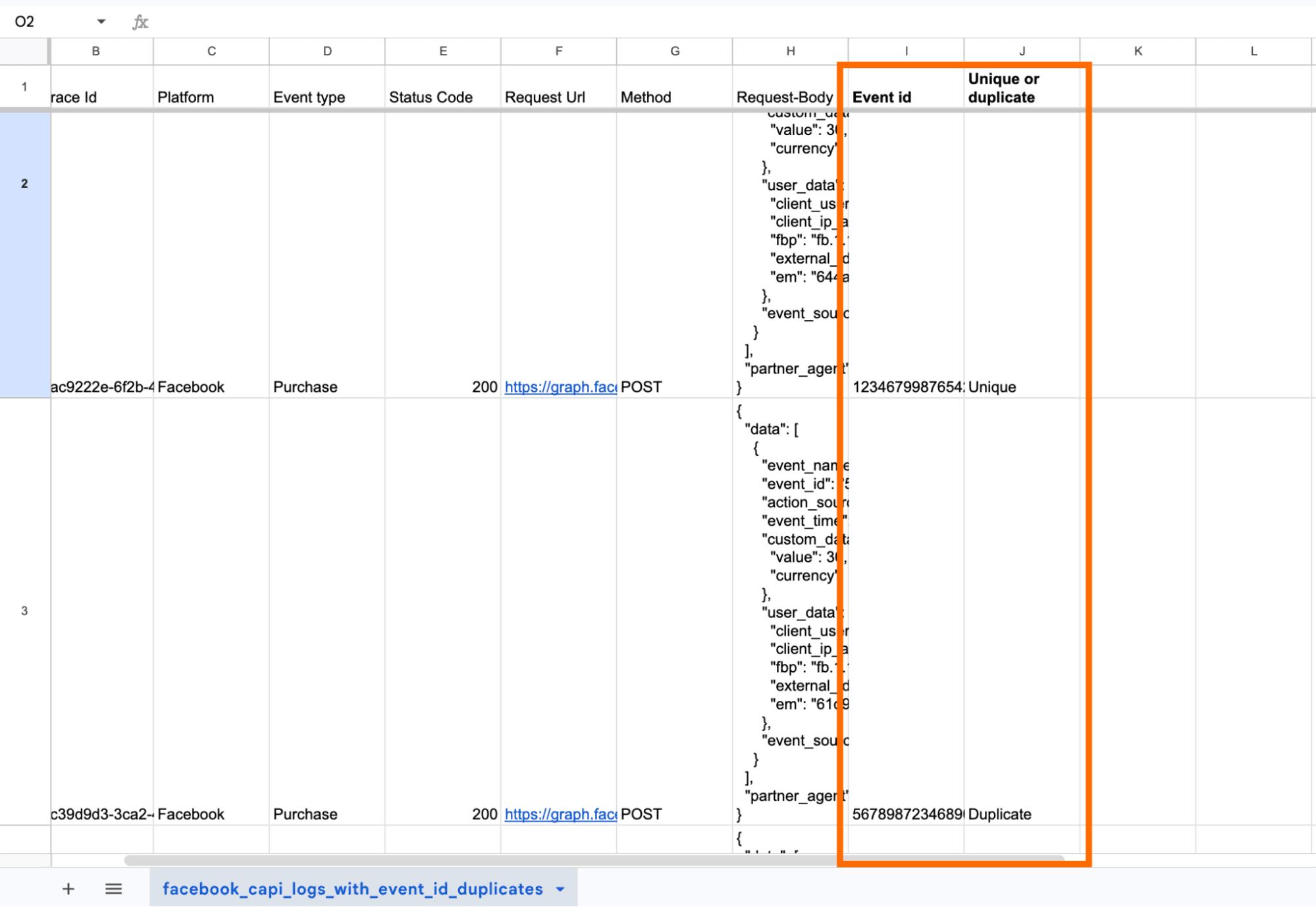This screenshot has width=1316, height=907.
Task: Click the horizontal scrollbar
Action: coord(594,860)
